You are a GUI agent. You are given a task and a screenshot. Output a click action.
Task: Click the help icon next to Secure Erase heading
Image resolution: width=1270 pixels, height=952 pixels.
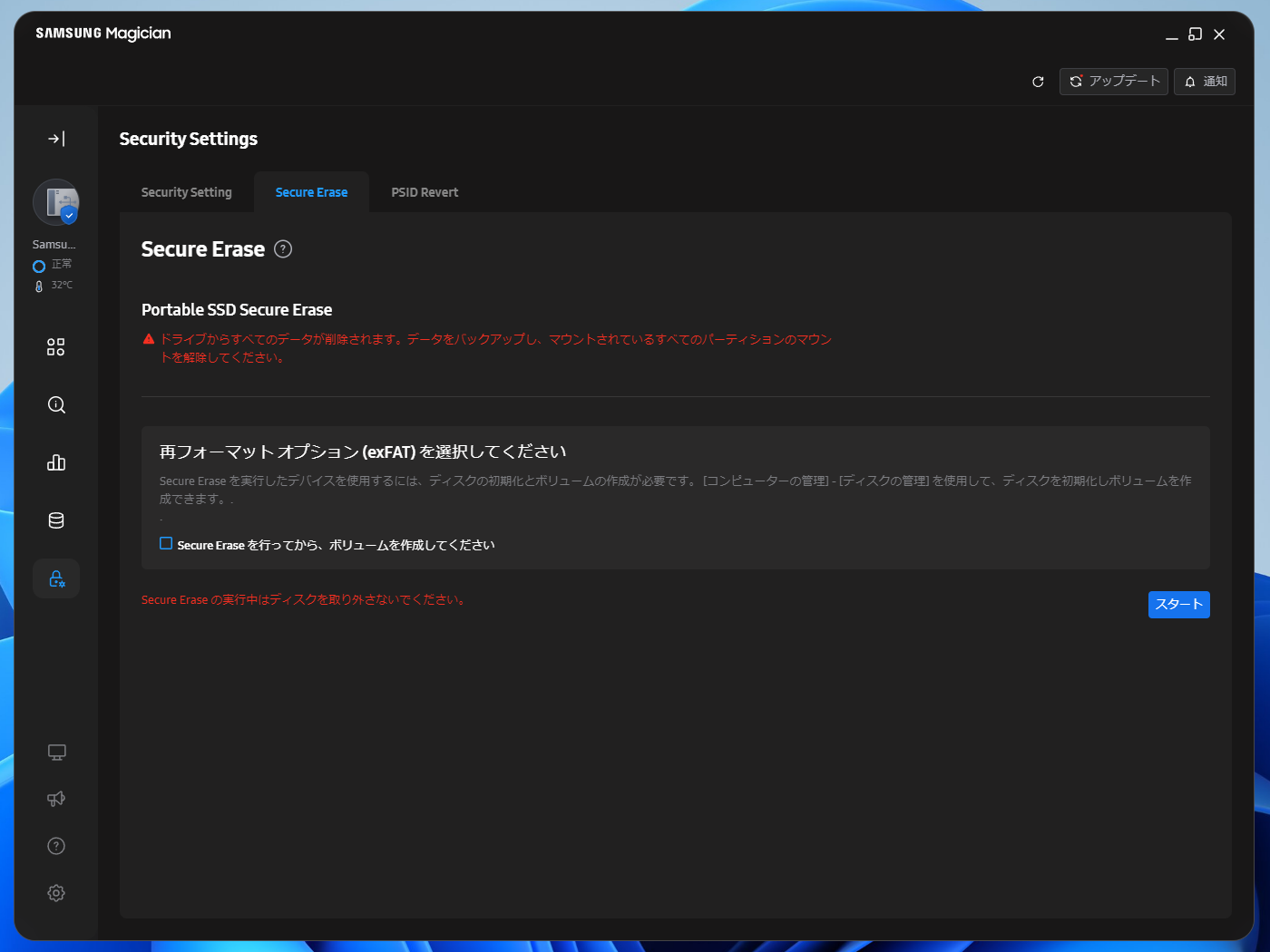283,249
